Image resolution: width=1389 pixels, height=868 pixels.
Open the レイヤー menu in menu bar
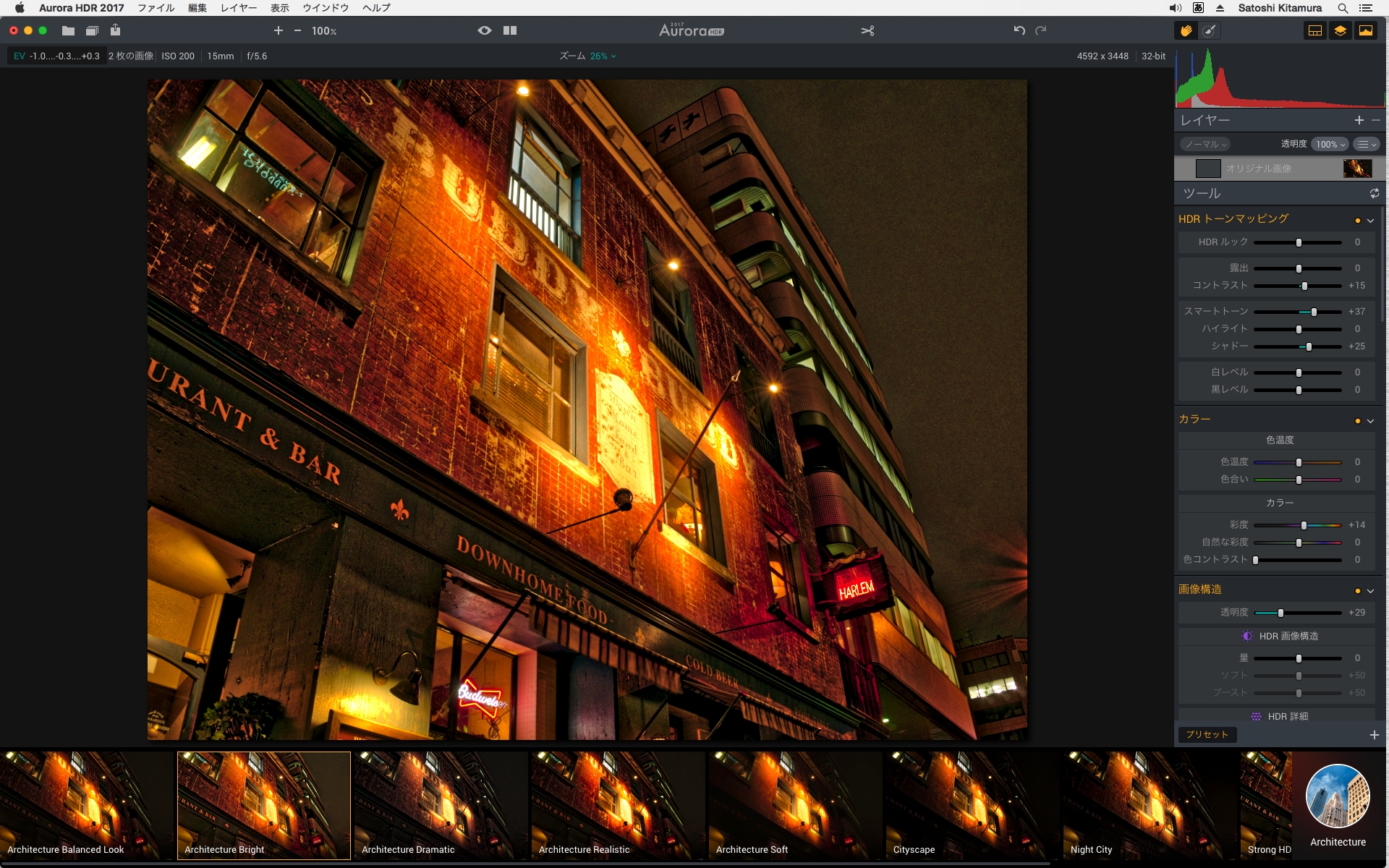click(239, 8)
